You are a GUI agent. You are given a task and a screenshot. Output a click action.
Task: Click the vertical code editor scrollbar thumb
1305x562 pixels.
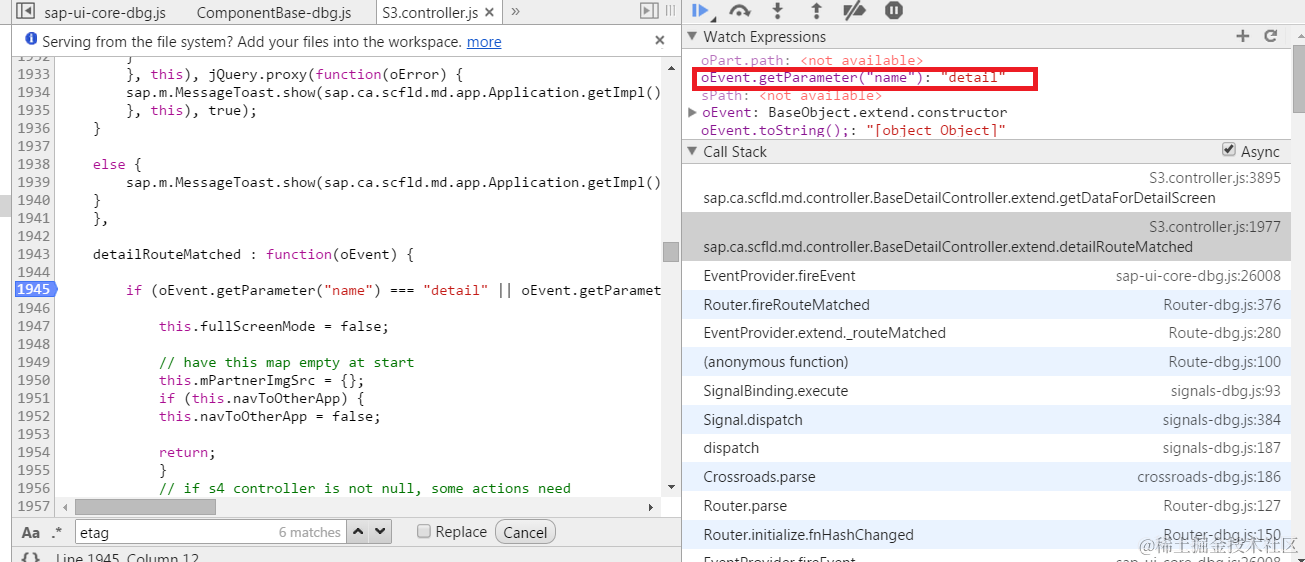671,252
